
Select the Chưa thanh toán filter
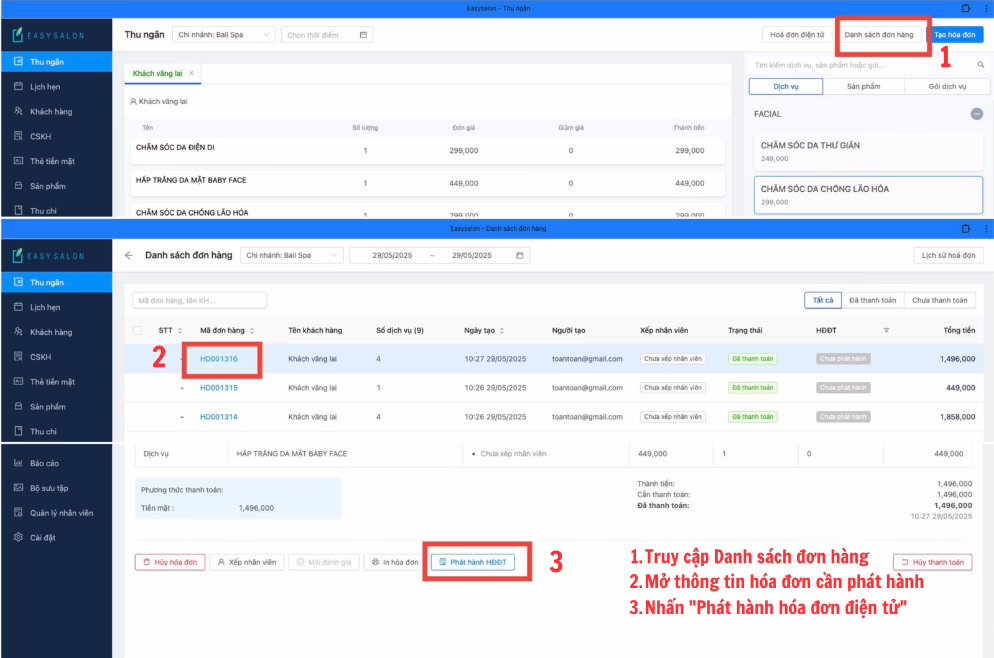pyautogui.click(x=939, y=300)
